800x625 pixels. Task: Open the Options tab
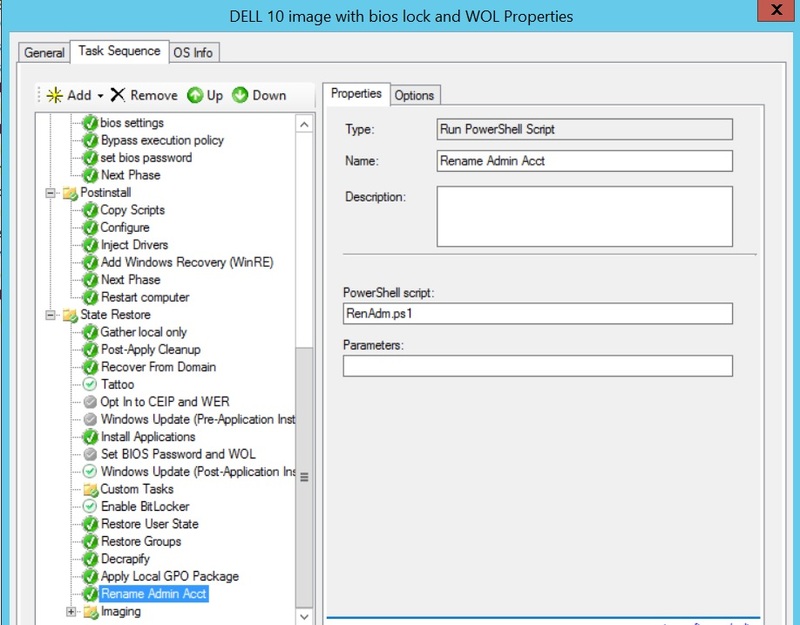click(414, 94)
